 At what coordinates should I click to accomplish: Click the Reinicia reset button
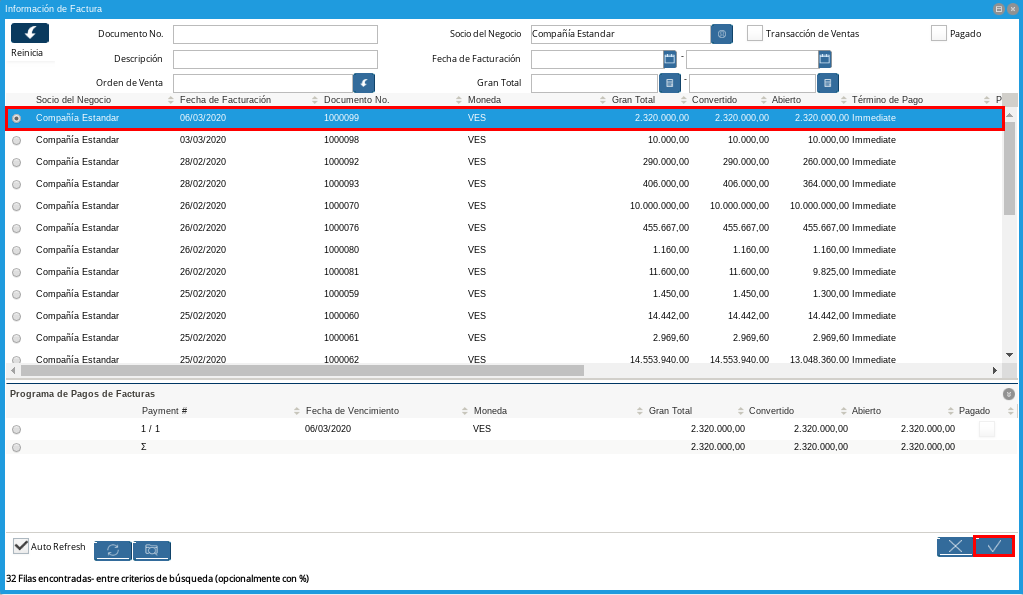[30, 33]
